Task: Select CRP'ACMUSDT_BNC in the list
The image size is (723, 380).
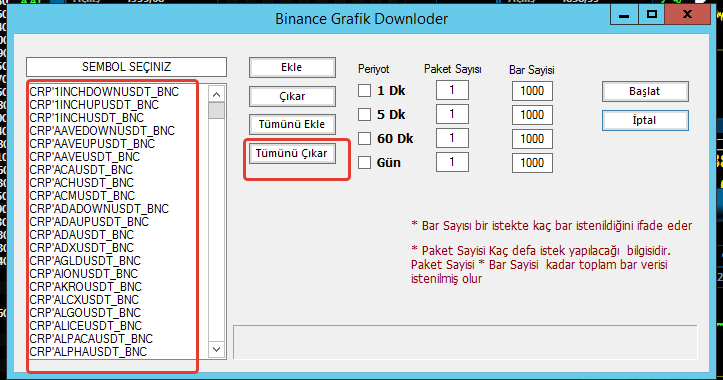Action: point(82,196)
